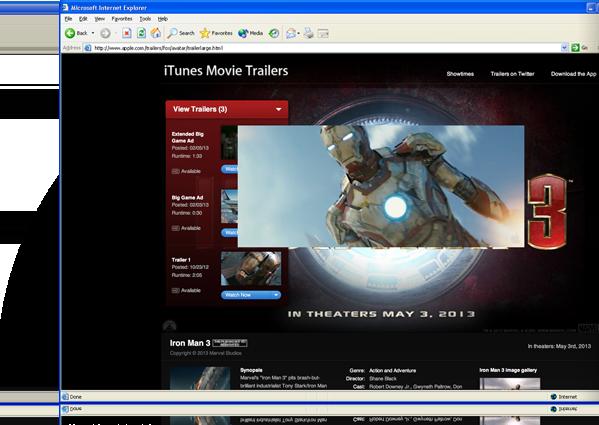599x425 pixels.
Task: Open the Mail toolbar icon
Action: 291,34
